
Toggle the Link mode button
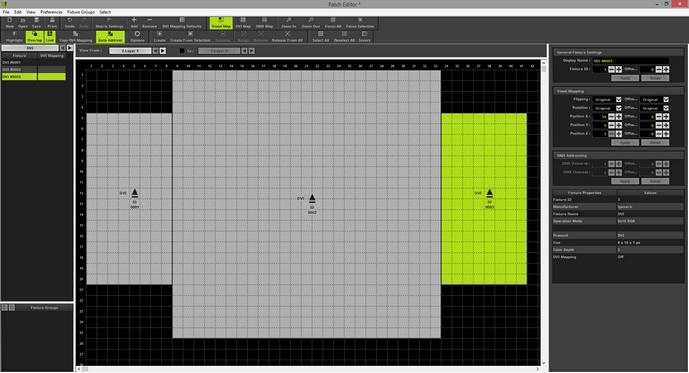click(50, 37)
